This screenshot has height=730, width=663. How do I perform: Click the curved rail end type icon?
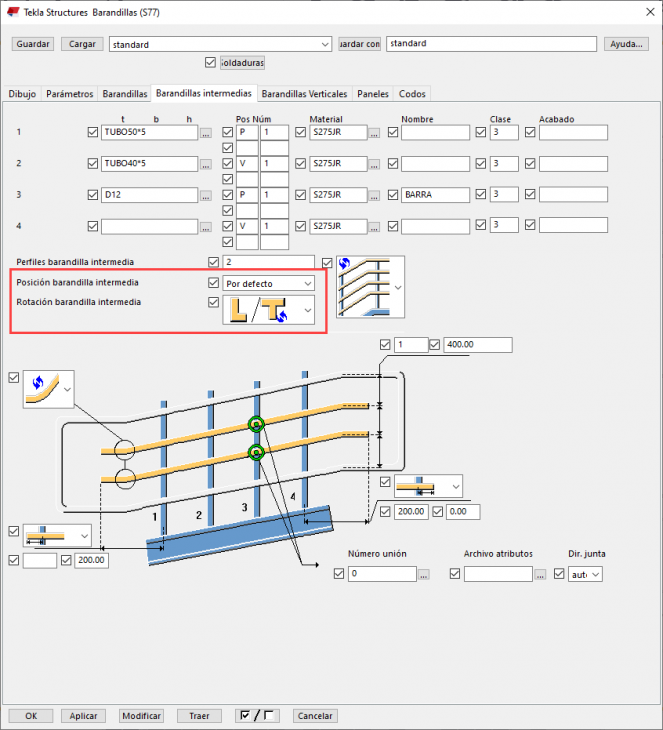click(x=42, y=389)
